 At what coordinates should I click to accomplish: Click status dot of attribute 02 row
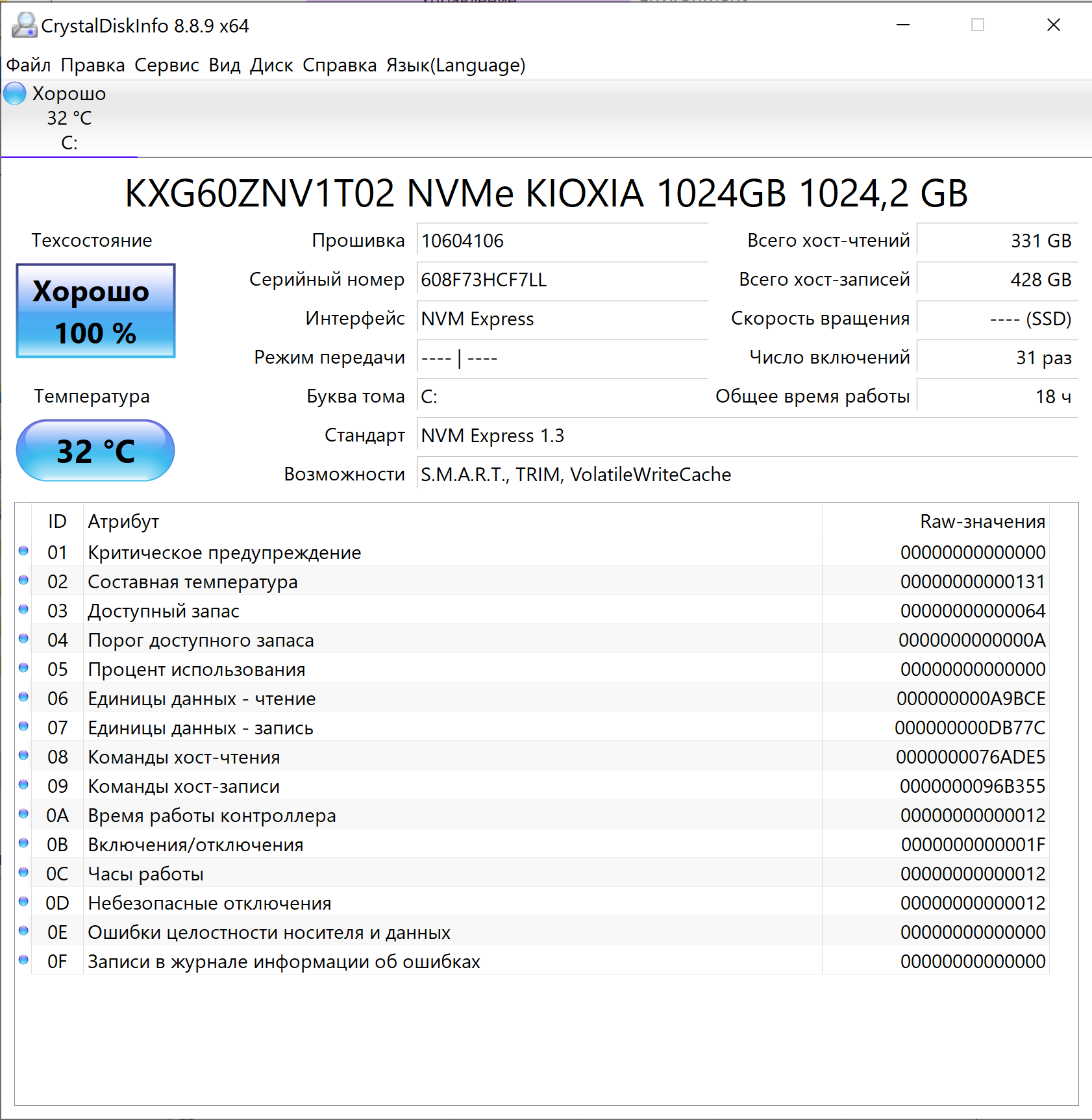pyautogui.click(x=23, y=580)
